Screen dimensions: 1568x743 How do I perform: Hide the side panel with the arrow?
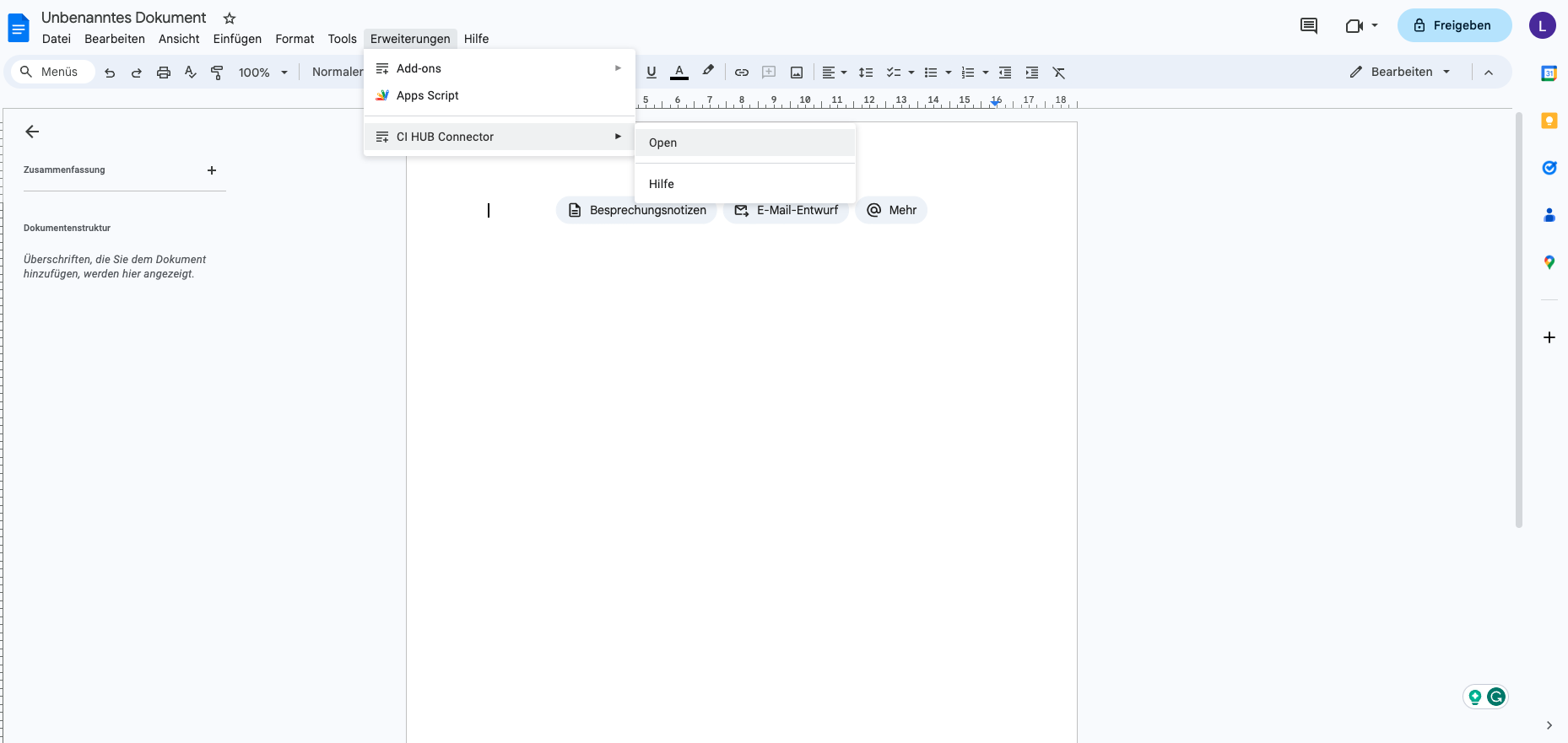pos(1549,725)
